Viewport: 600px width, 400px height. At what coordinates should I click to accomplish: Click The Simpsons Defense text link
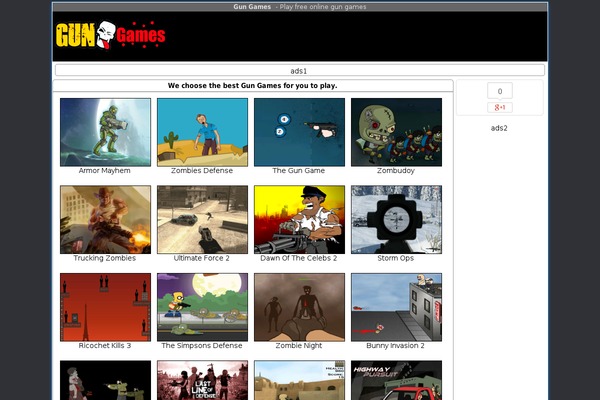tap(202, 346)
